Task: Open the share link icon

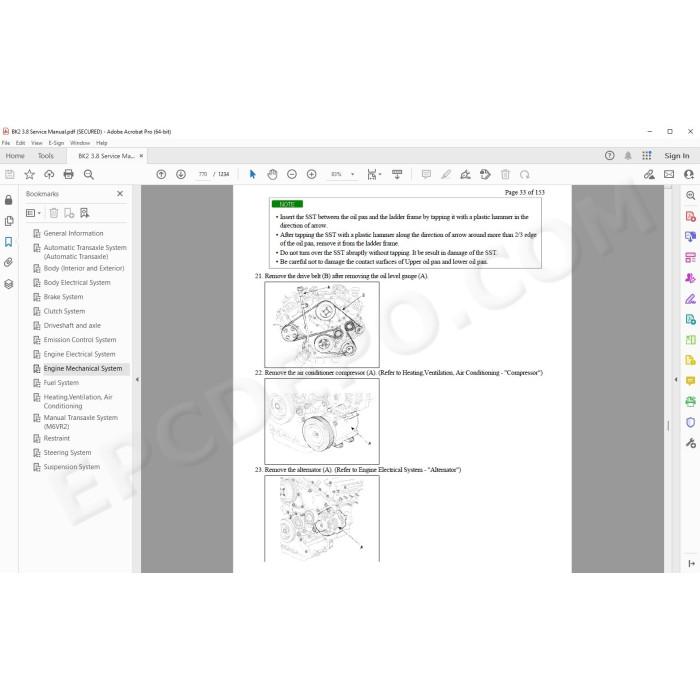Action: [x=649, y=175]
